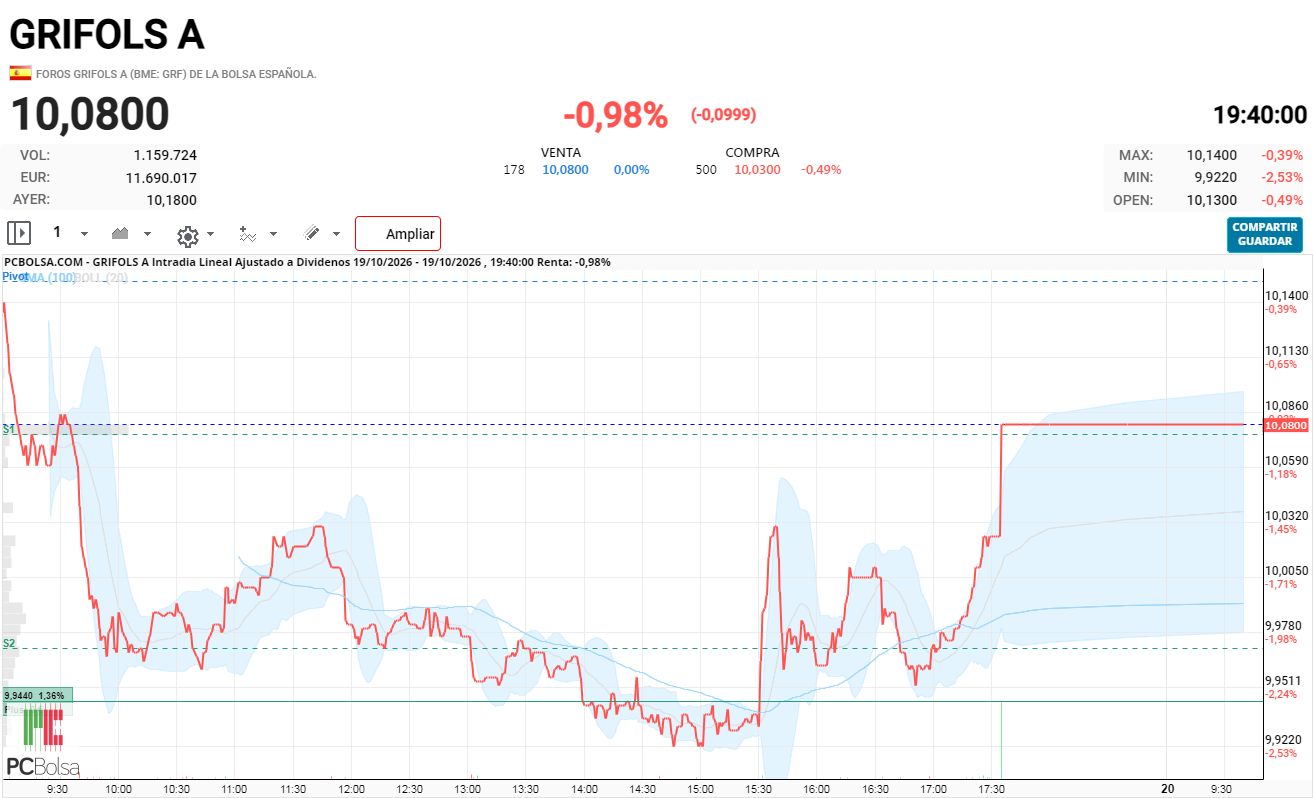Toggle the Pivot indicator legend label
1315x798 pixels.
point(15,276)
